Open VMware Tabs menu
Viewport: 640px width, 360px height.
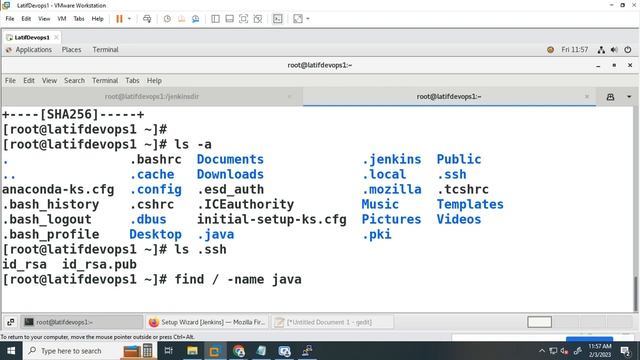[79, 19]
